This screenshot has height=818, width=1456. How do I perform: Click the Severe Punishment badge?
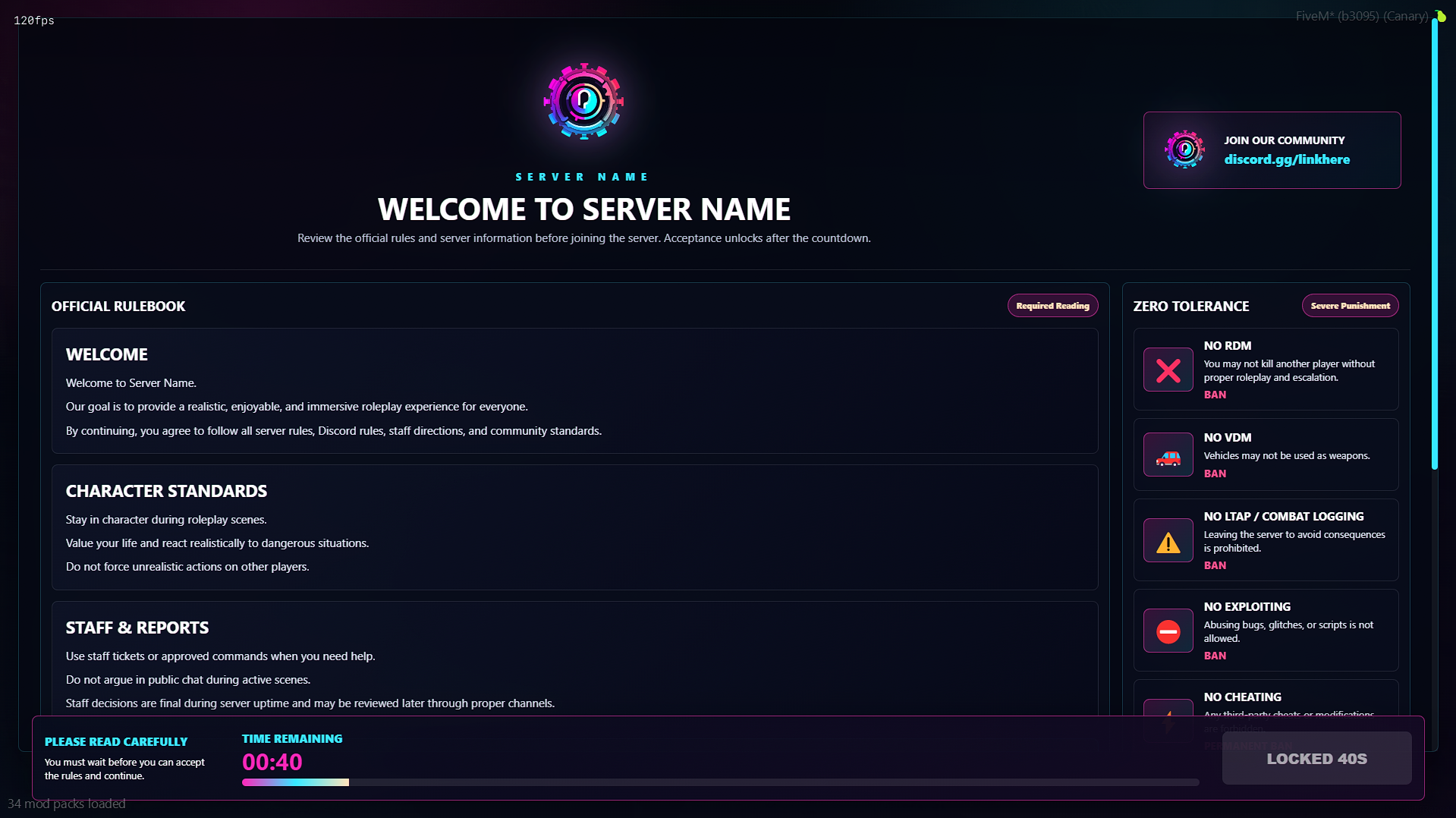[x=1350, y=306]
